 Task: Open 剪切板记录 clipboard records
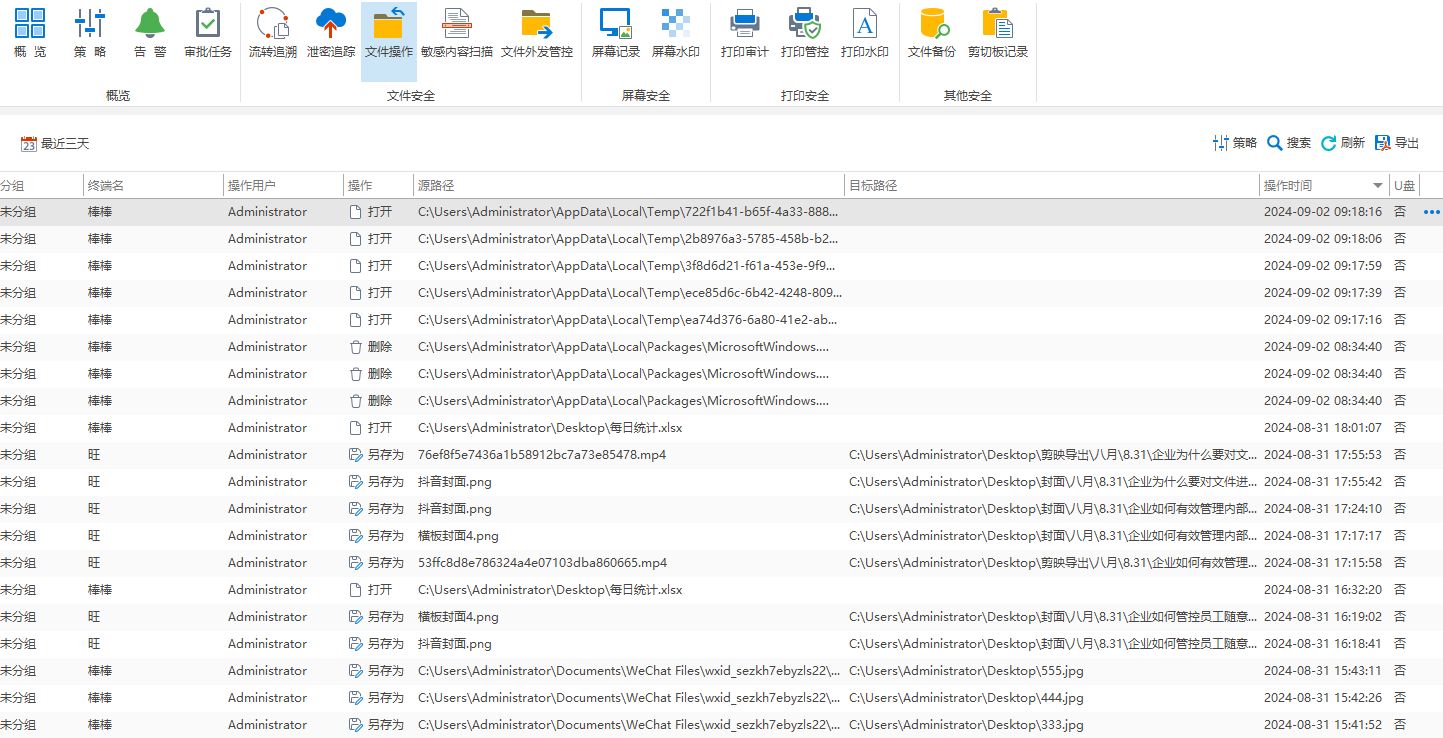998,32
